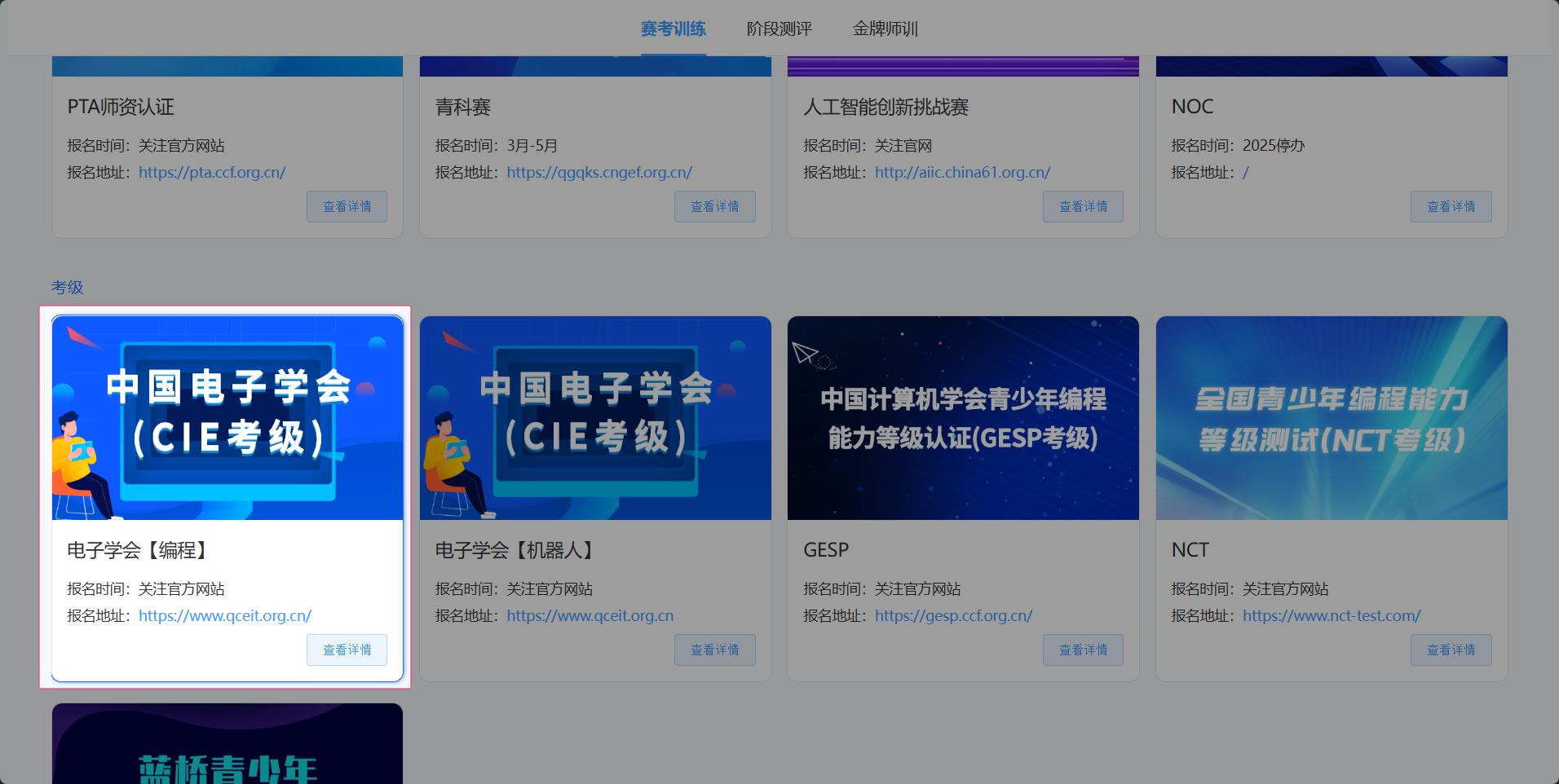Click the 蓝桥青少年 banner image
The width and height of the screenshot is (1559, 784).
227,743
